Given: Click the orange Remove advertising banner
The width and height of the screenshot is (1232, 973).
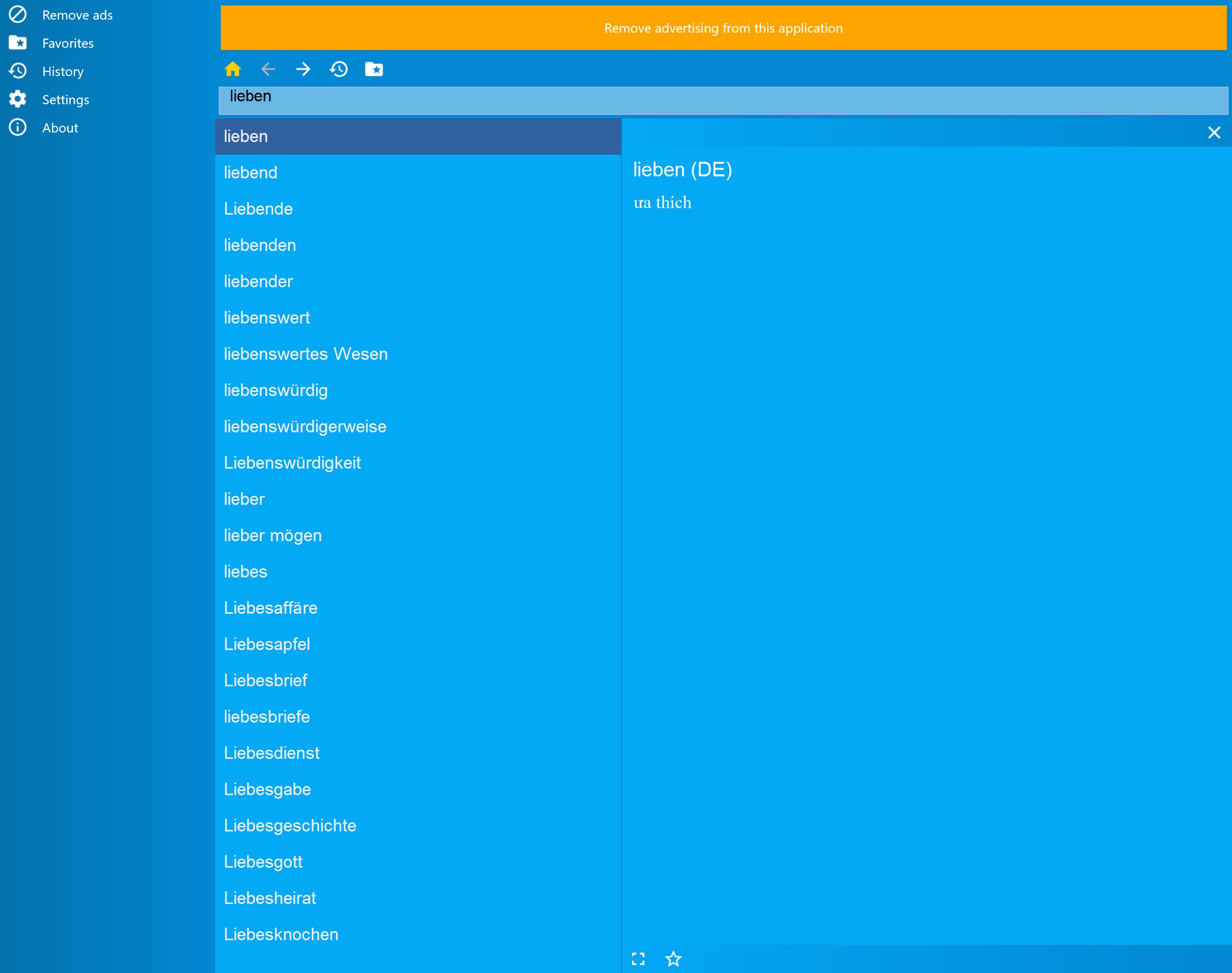Looking at the screenshot, I should [x=722, y=28].
